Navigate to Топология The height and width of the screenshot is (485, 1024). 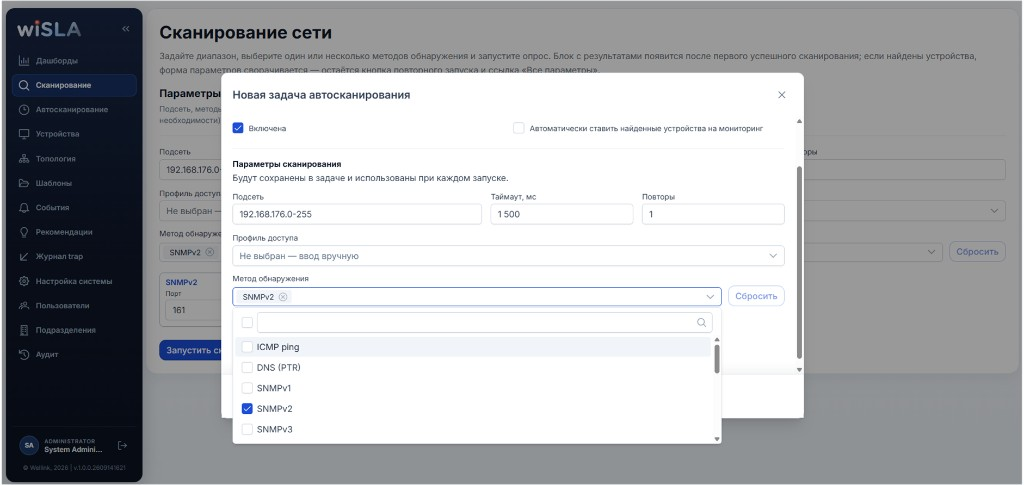(74, 159)
